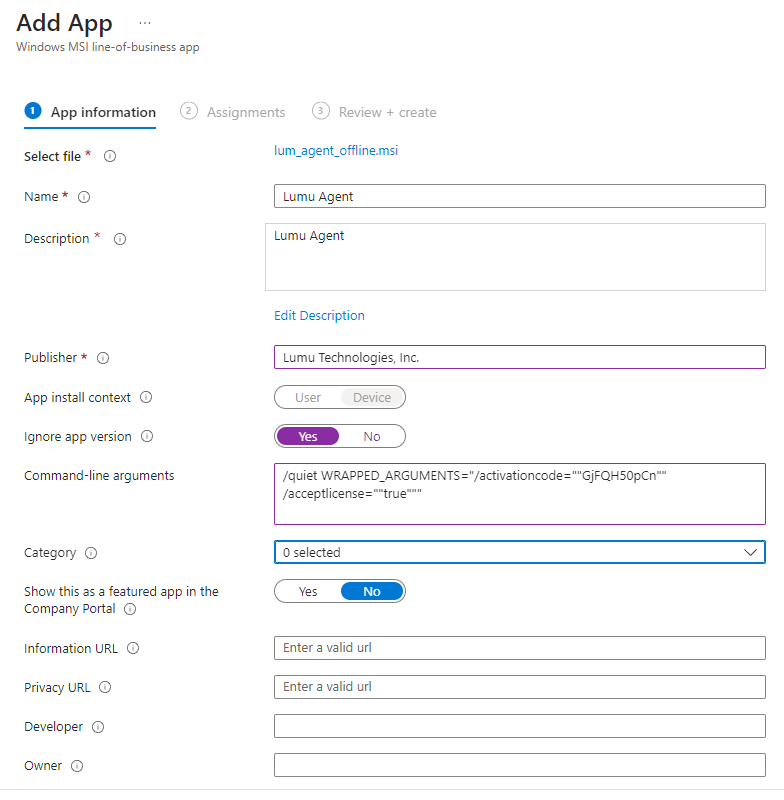
Task: Open the lum_agent_offline.msi file link
Action: (336, 151)
